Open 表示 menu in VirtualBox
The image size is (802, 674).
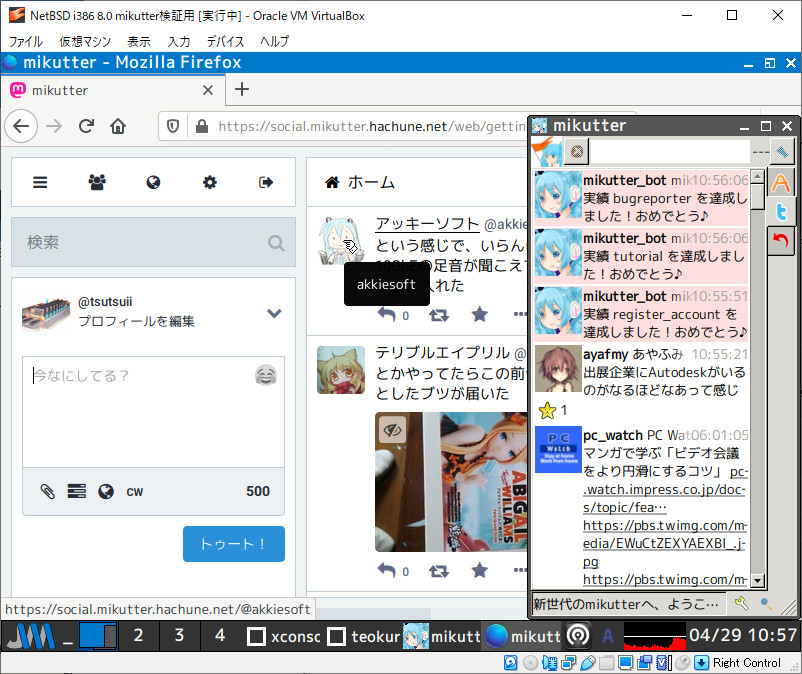pos(139,41)
